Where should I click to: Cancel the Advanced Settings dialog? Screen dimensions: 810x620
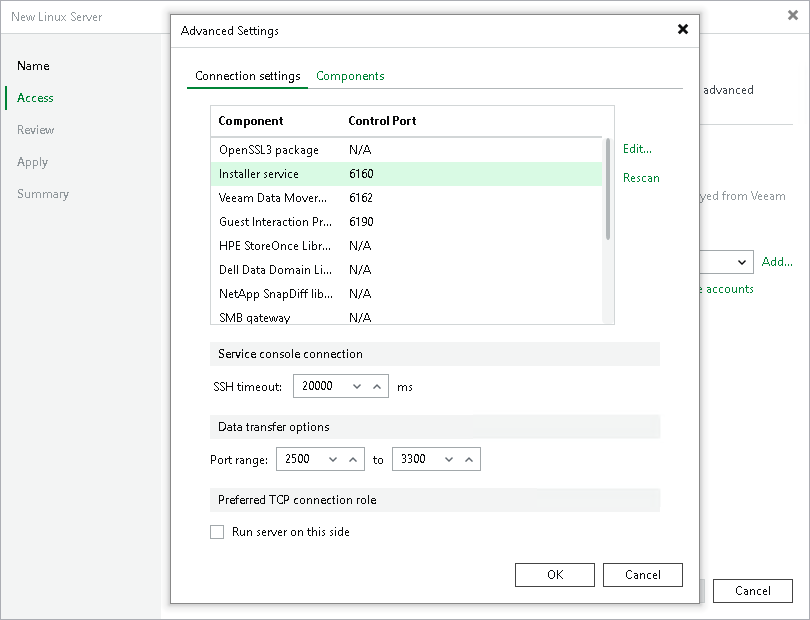click(x=643, y=575)
